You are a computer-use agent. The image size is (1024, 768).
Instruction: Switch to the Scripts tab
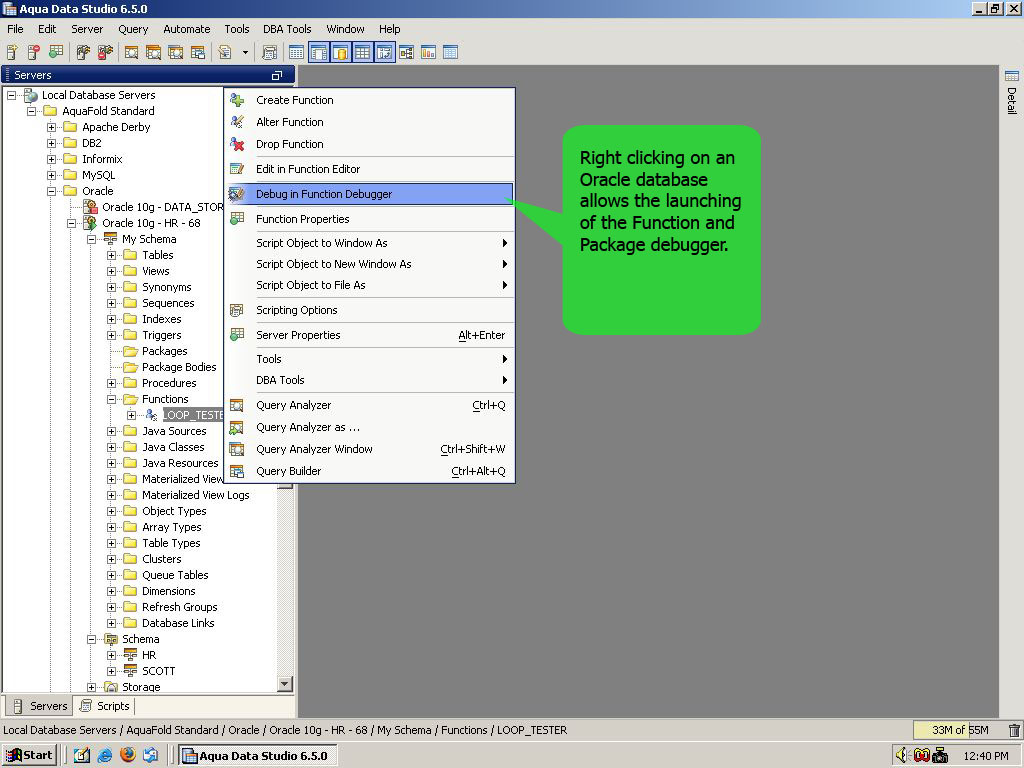(105, 706)
